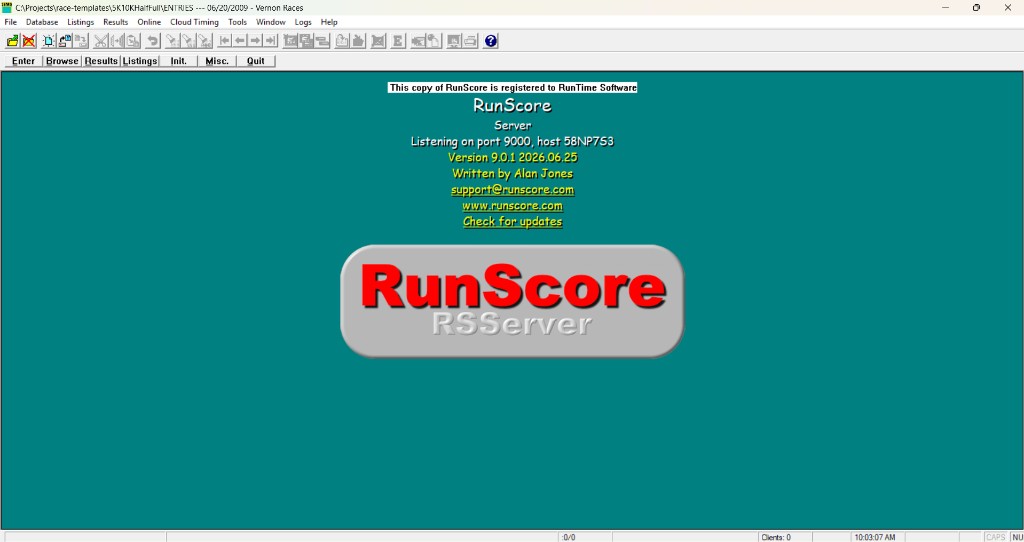Viewport: 1024px width, 542px height.
Task: Open the Database menu
Action: [42, 22]
